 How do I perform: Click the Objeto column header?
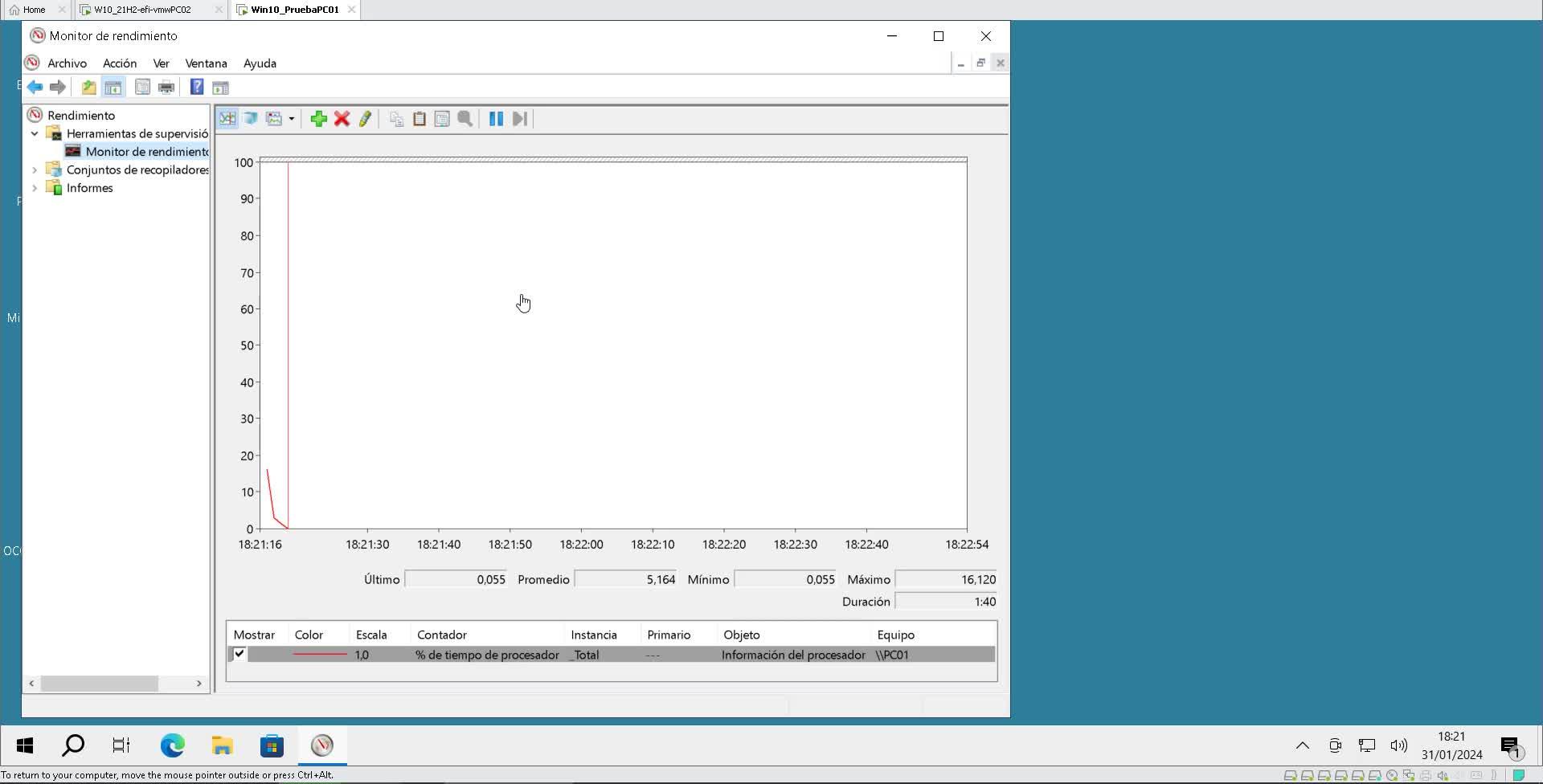(x=741, y=635)
